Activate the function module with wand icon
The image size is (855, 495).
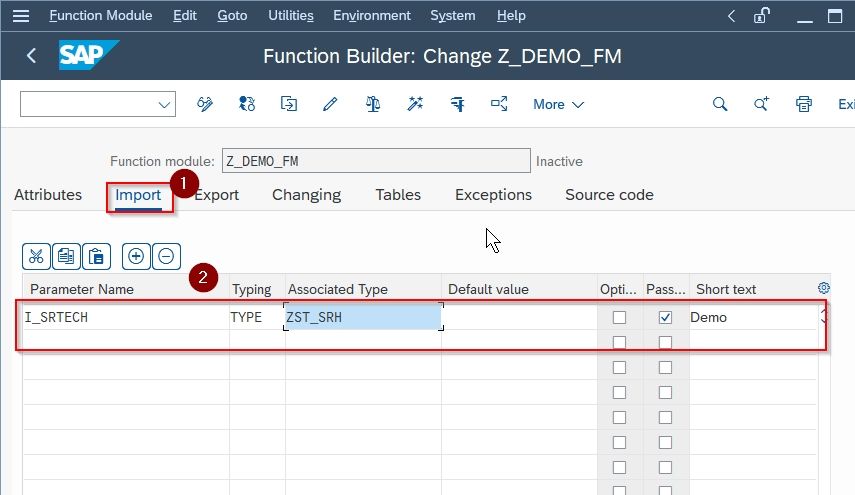415,104
